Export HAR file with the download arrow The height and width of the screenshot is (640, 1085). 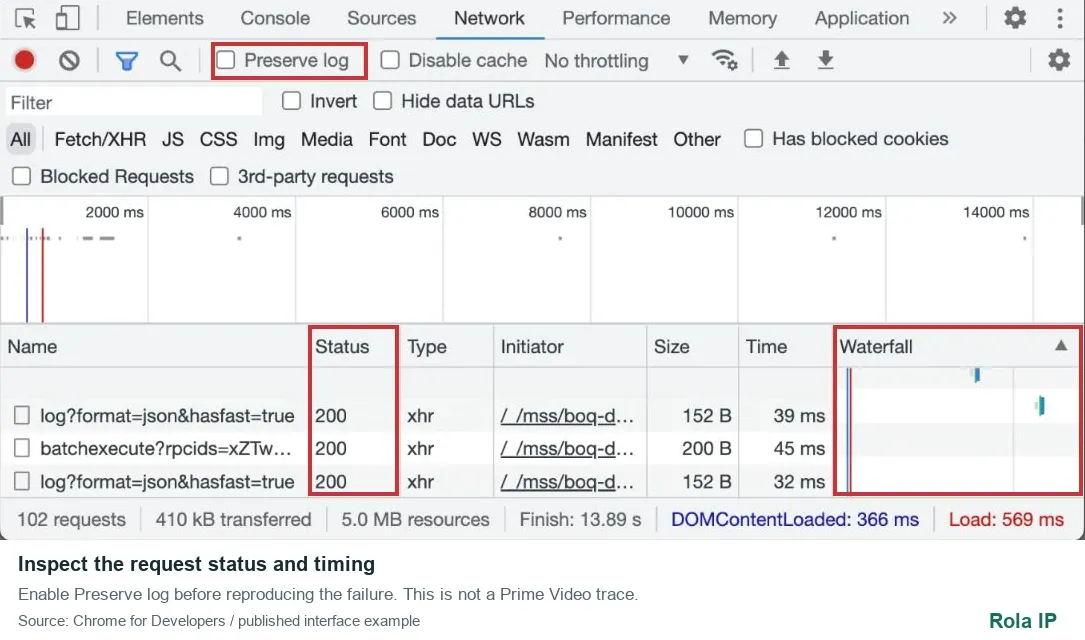[825, 60]
